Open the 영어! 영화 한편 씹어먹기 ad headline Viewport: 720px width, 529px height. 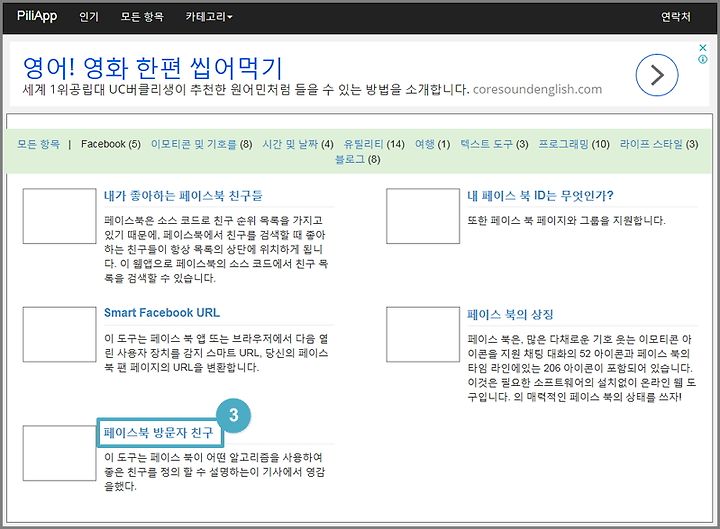(152, 68)
